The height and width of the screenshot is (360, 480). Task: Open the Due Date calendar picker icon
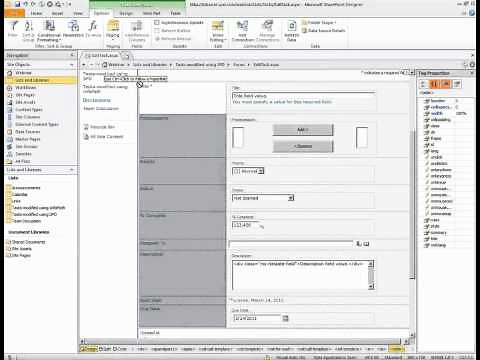click(285, 318)
